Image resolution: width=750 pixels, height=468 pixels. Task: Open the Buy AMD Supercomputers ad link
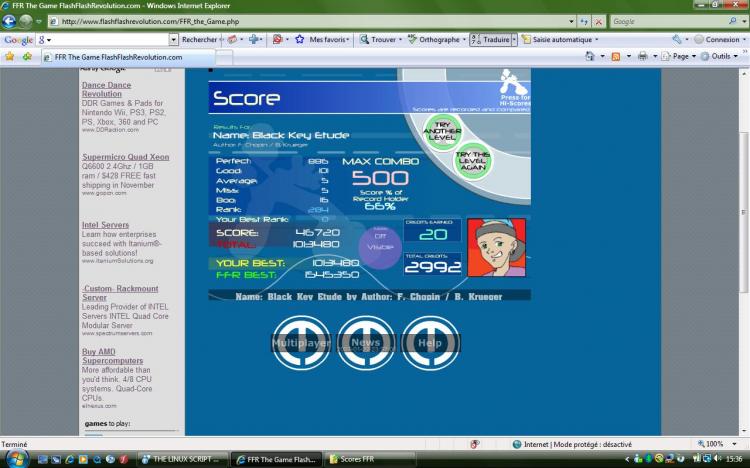pos(112,356)
